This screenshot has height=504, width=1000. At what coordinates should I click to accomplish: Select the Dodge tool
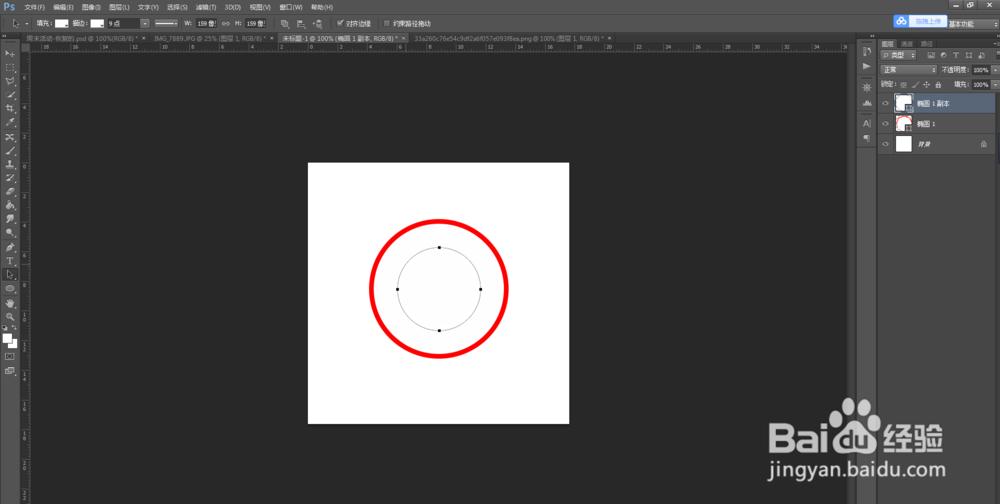(x=10, y=233)
